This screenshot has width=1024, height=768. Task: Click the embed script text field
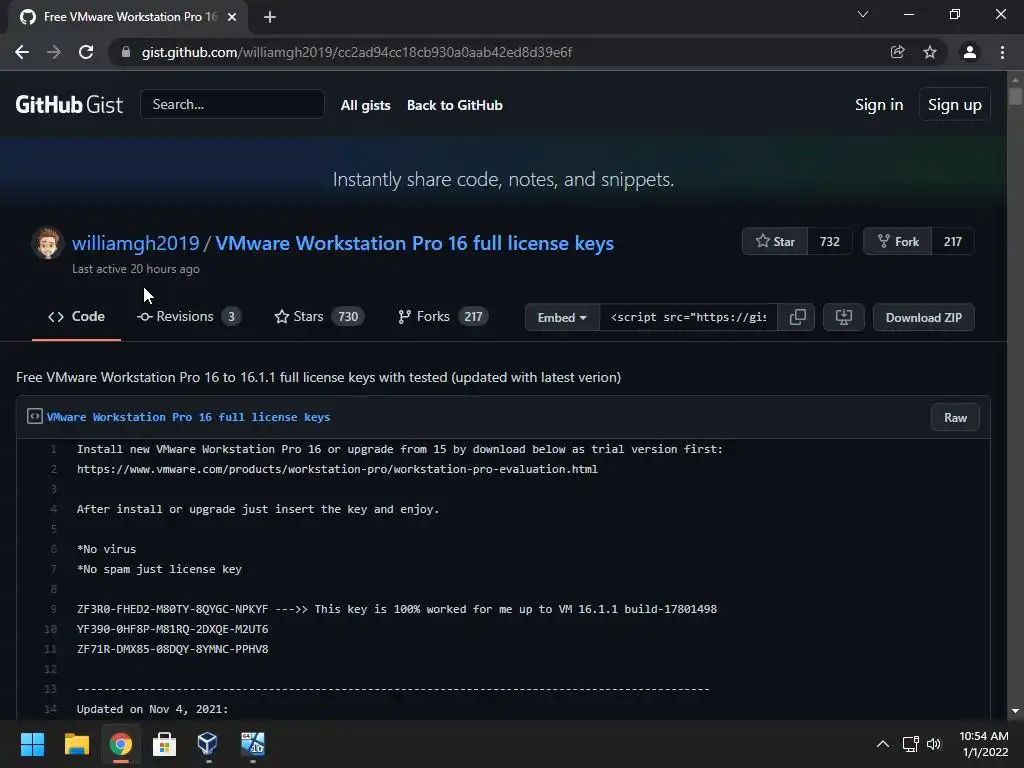click(x=688, y=317)
